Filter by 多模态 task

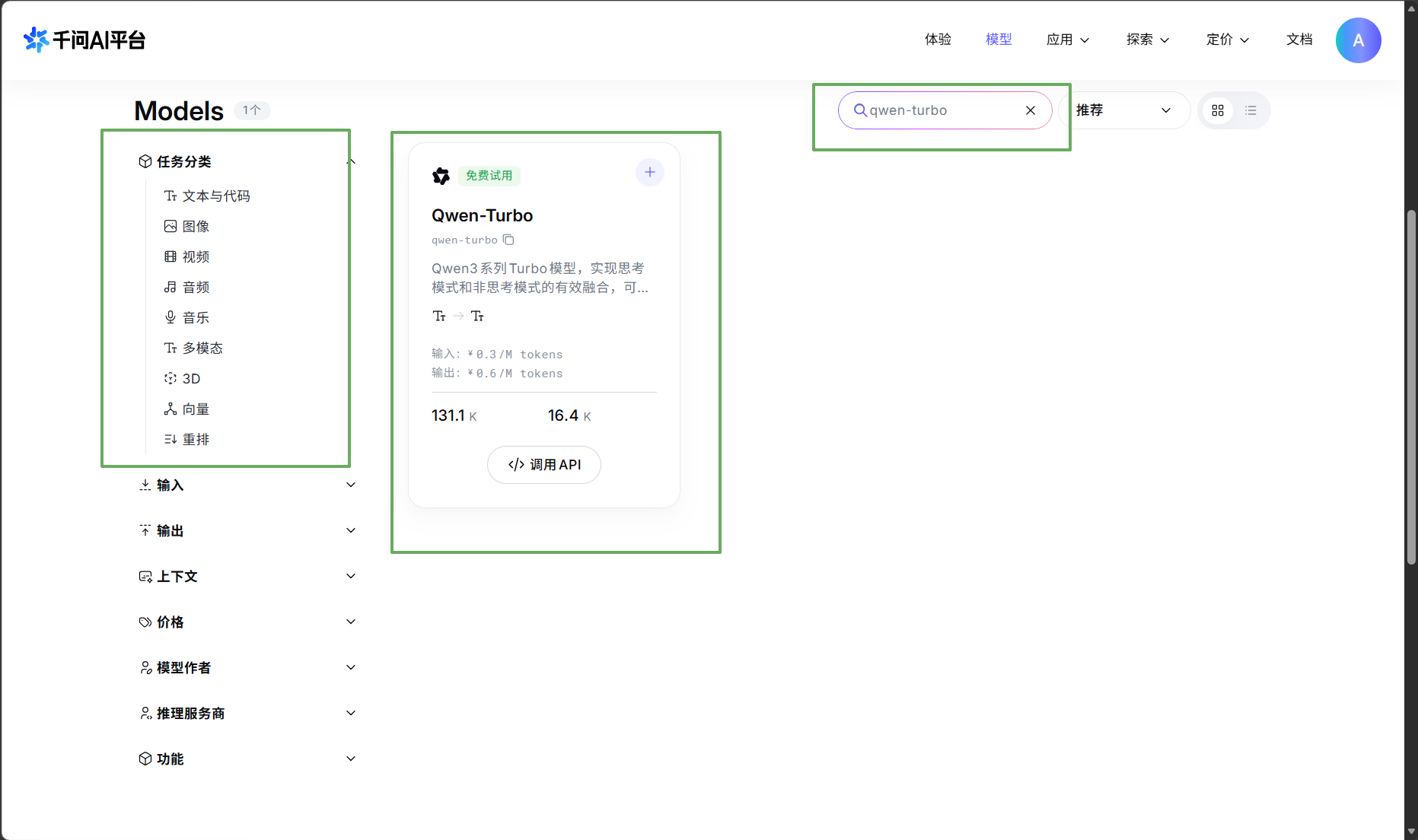193,348
